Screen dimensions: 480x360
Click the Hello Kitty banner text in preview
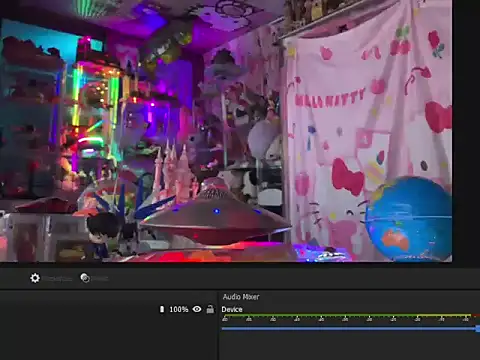pyautogui.click(x=330, y=98)
